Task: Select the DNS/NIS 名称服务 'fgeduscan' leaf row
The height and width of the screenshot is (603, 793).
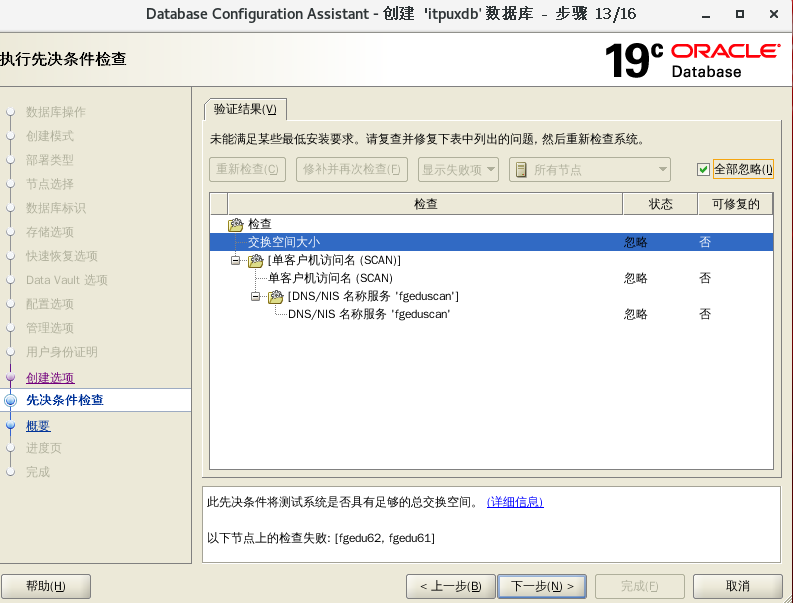Action: point(491,314)
